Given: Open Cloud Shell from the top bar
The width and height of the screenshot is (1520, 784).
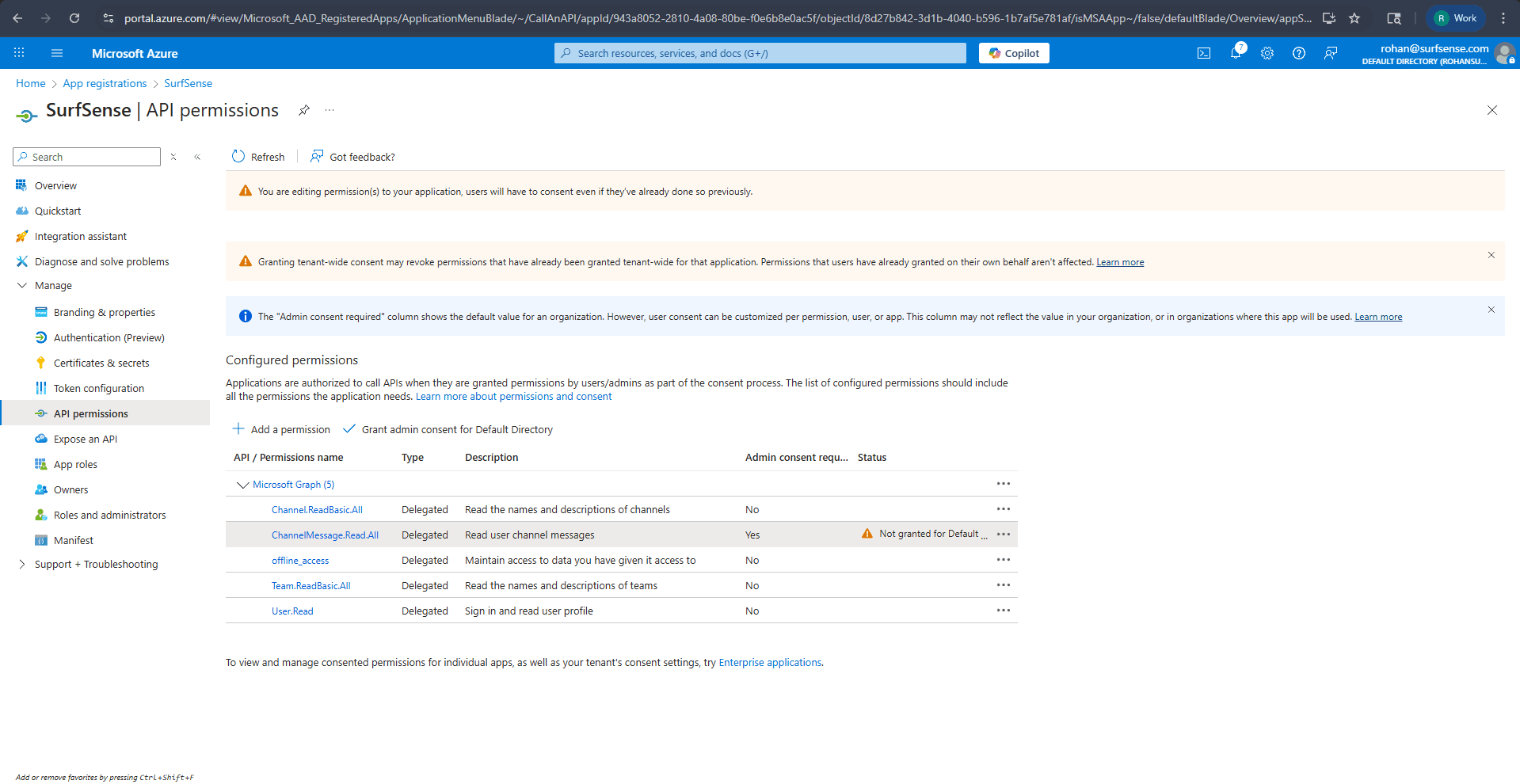Looking at the screenshot, I should point(1204,53).
